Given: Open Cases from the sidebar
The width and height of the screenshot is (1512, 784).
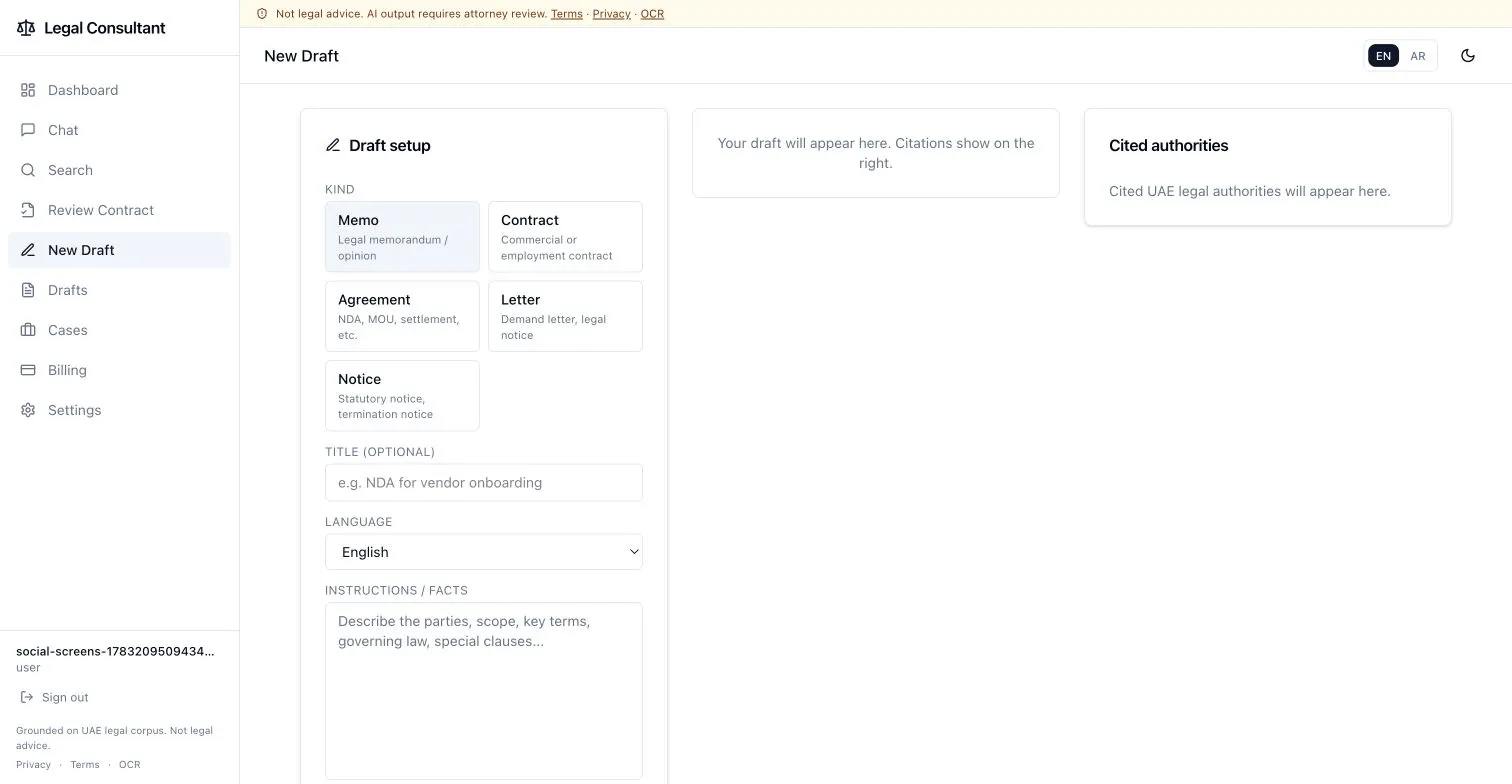Looking at the screenshot, I should click(119, 330).
